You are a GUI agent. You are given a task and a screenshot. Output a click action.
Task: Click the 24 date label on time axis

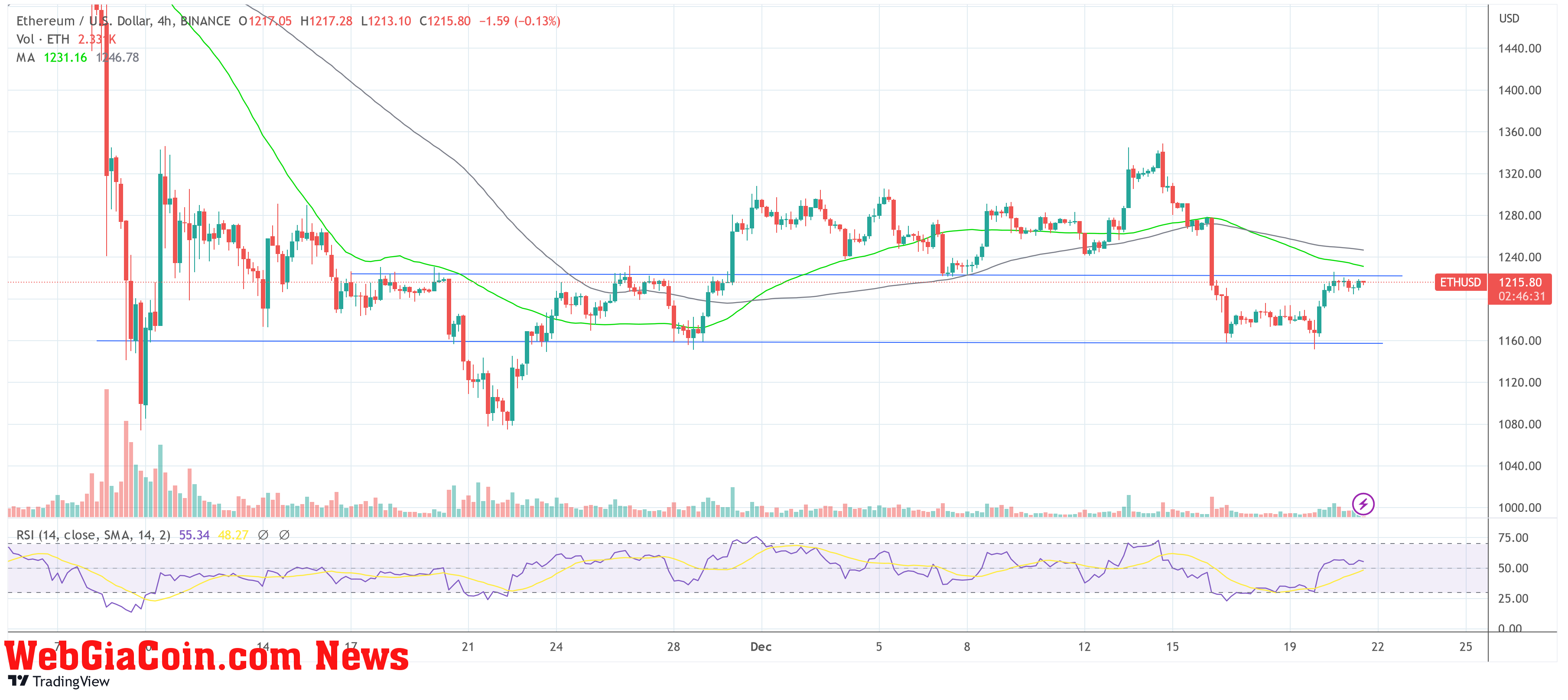(556, 647)
